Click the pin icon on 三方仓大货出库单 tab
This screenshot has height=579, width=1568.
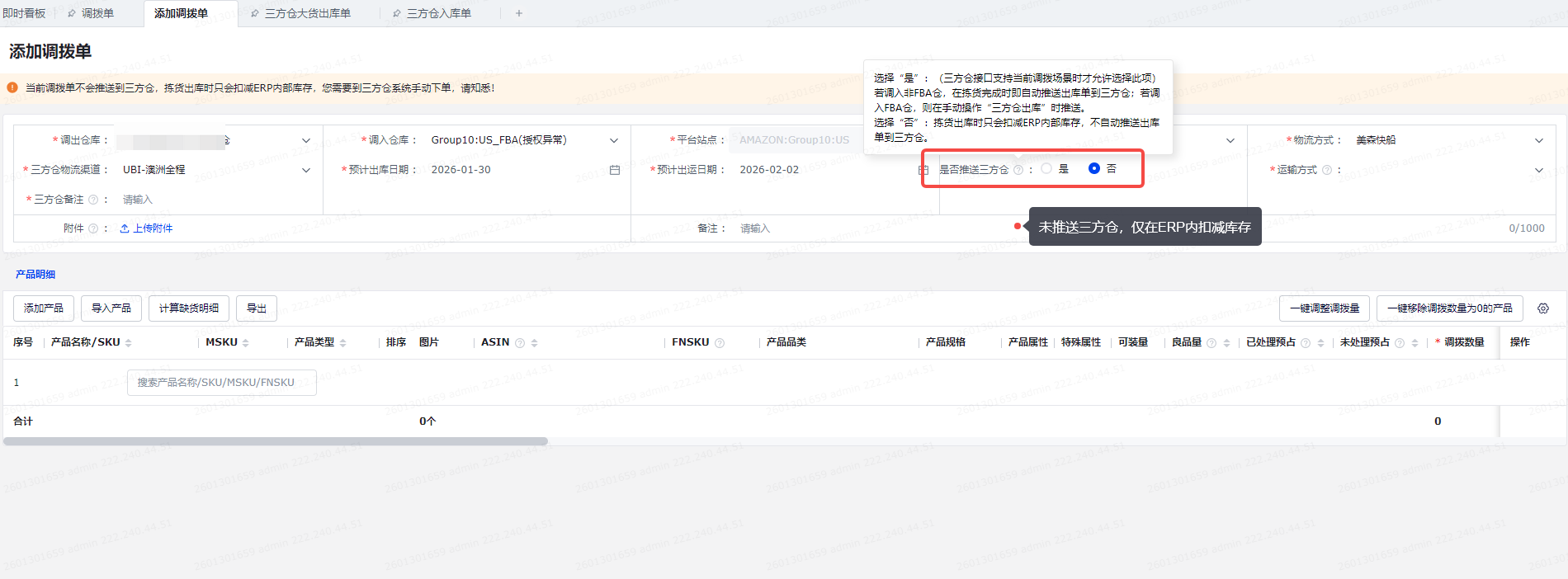pos(255,13)
